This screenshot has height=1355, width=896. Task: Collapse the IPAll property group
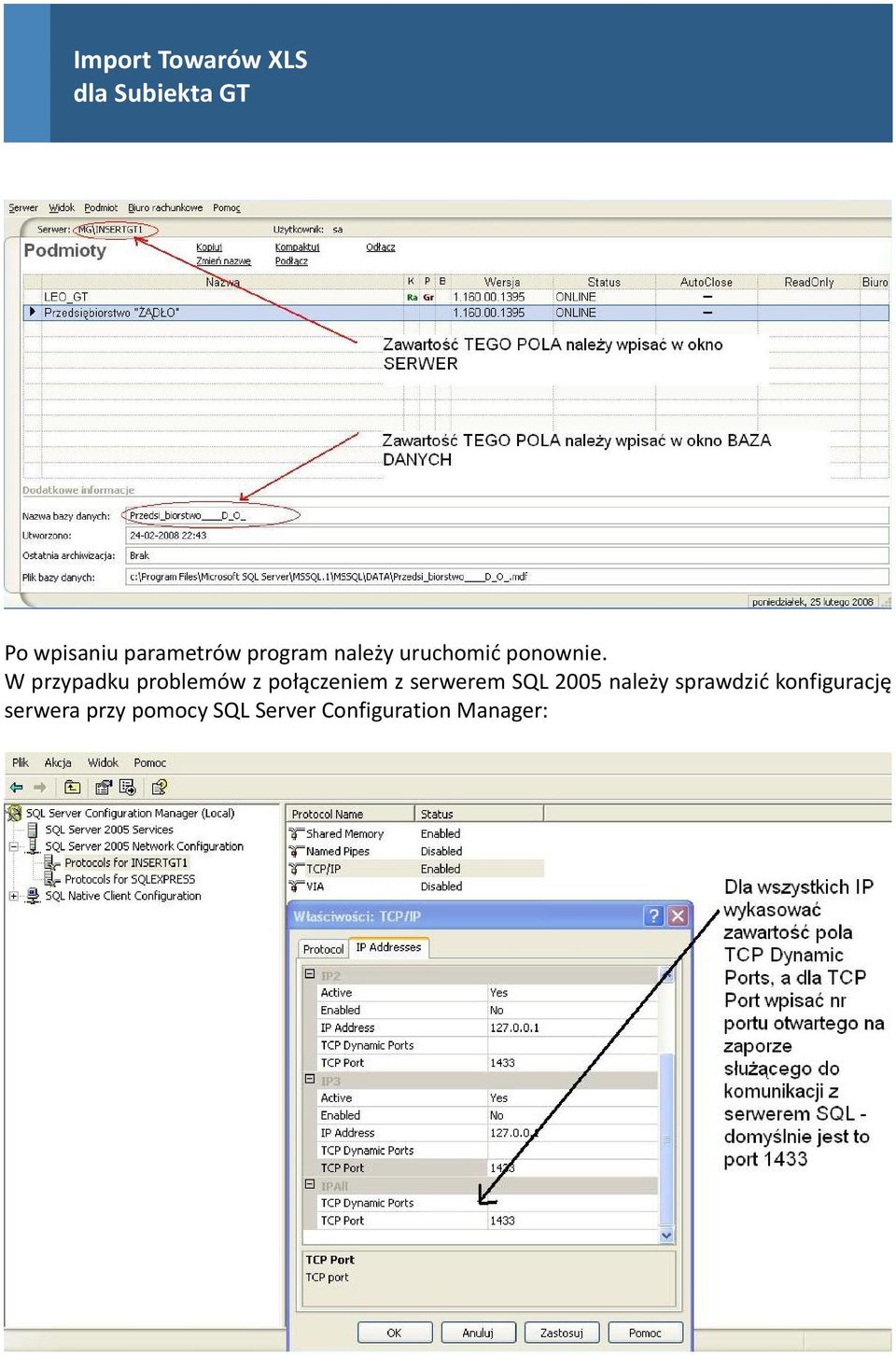pos(309,1185)
